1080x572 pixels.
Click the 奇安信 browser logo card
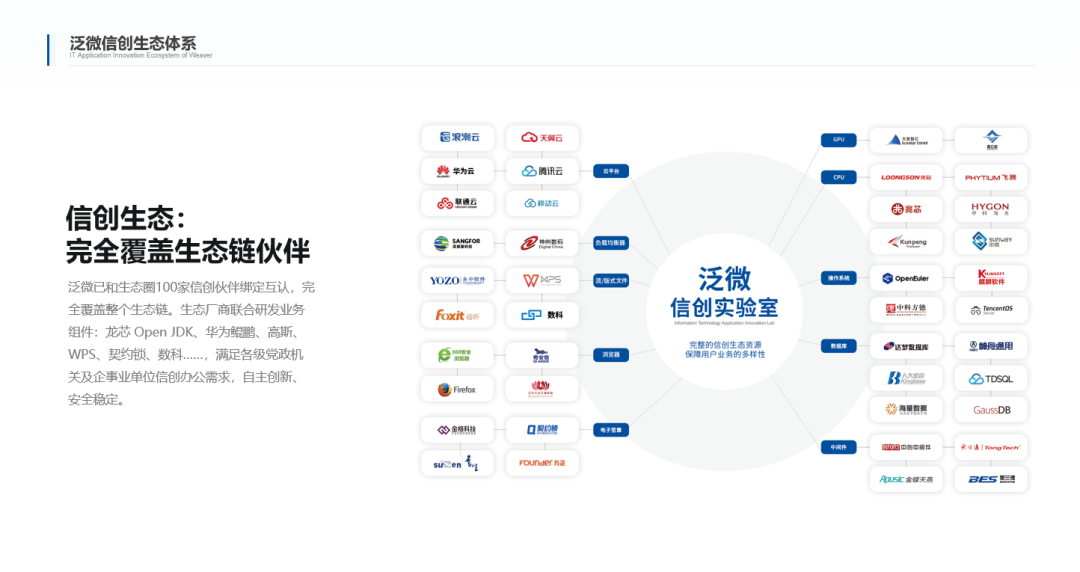542,355
